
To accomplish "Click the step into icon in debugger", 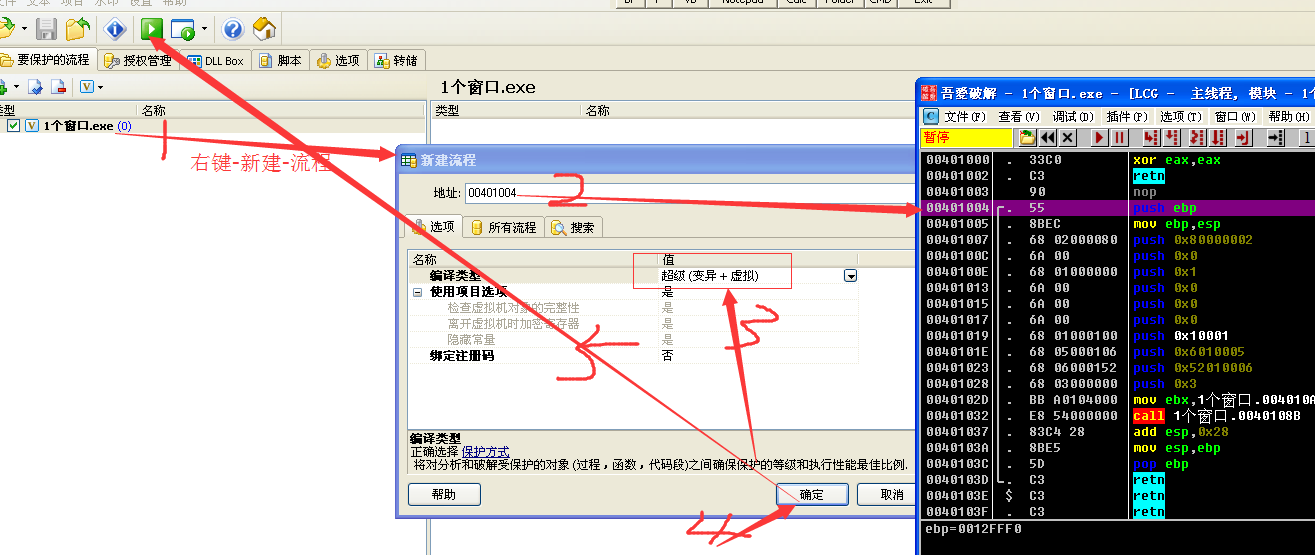I will click(1151, 137).
